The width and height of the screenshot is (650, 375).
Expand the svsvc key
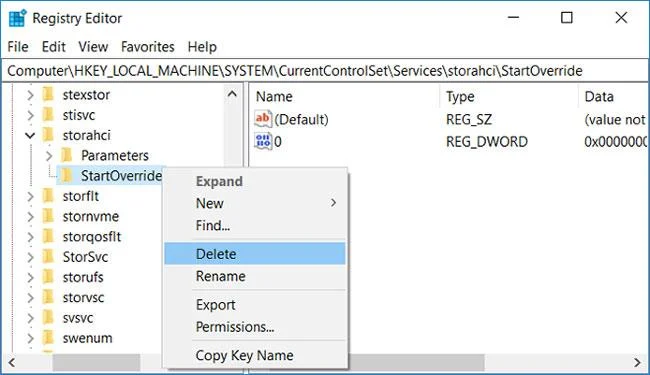tap(30, 318)
